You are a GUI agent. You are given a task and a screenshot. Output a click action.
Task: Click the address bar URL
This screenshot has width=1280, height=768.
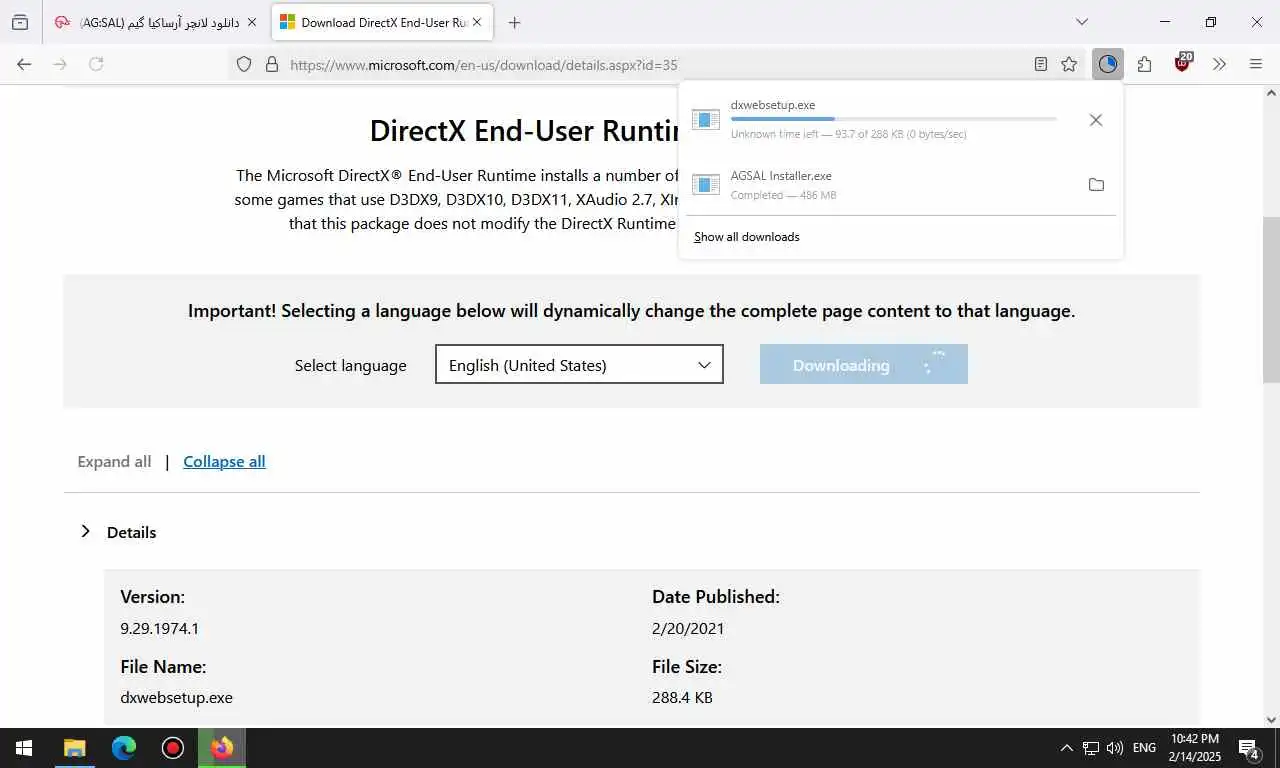484,65
